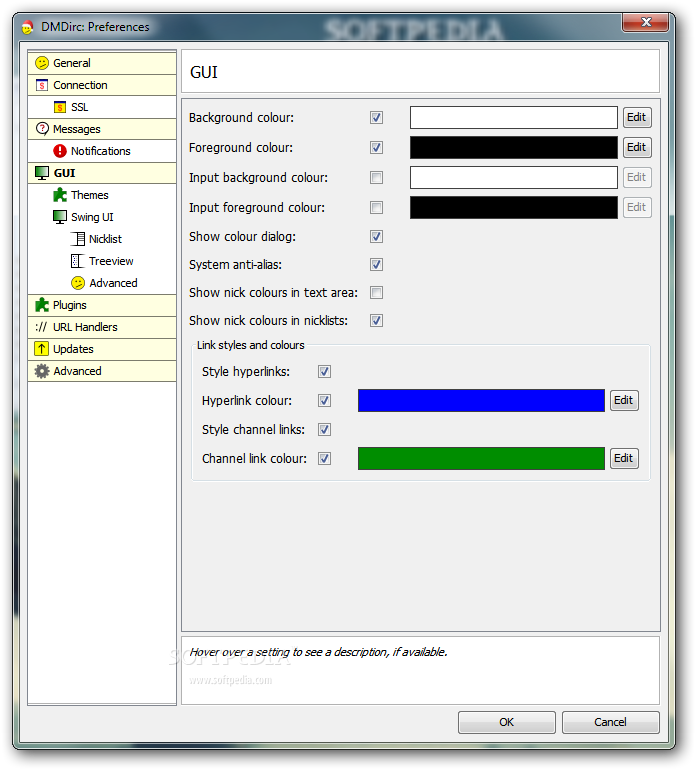The height and width of the screenshot is (770, 696).
Task: Edit the Channel link colour
Action: (624, 458)
